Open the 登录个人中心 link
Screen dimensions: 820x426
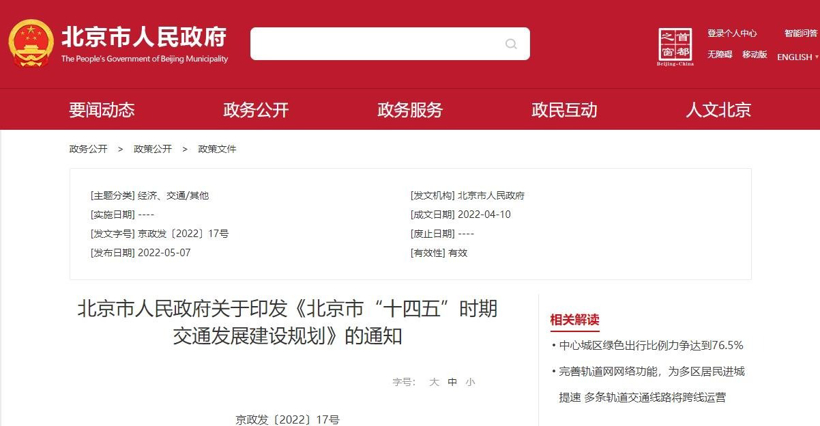coord(732,33)
